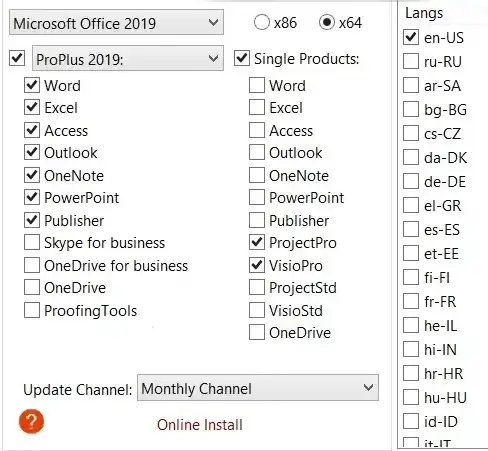Viewport: 488px width, 451px height.
Task: Check PowerPoint under Single Products
Action: tap(257, 197)
